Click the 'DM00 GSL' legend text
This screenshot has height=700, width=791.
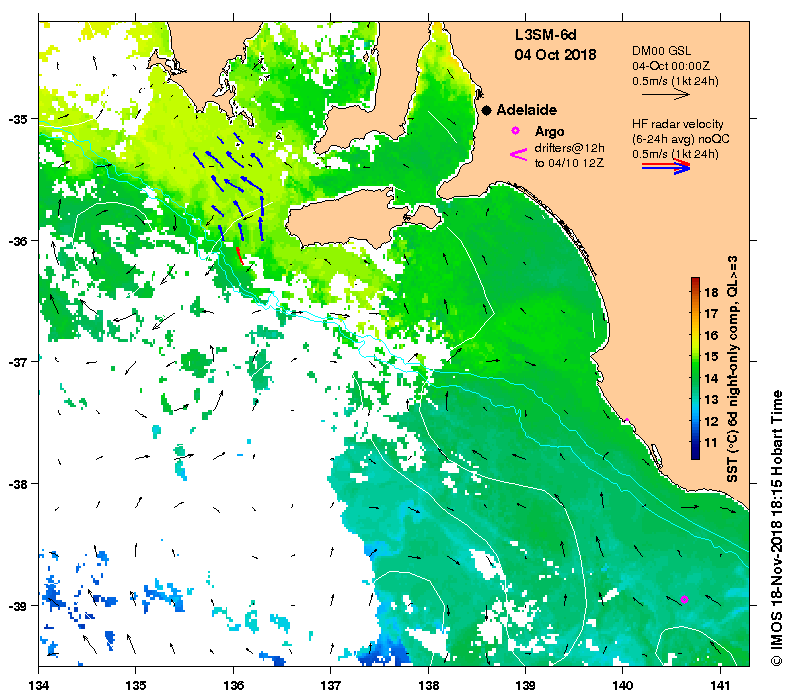(661, 51)
